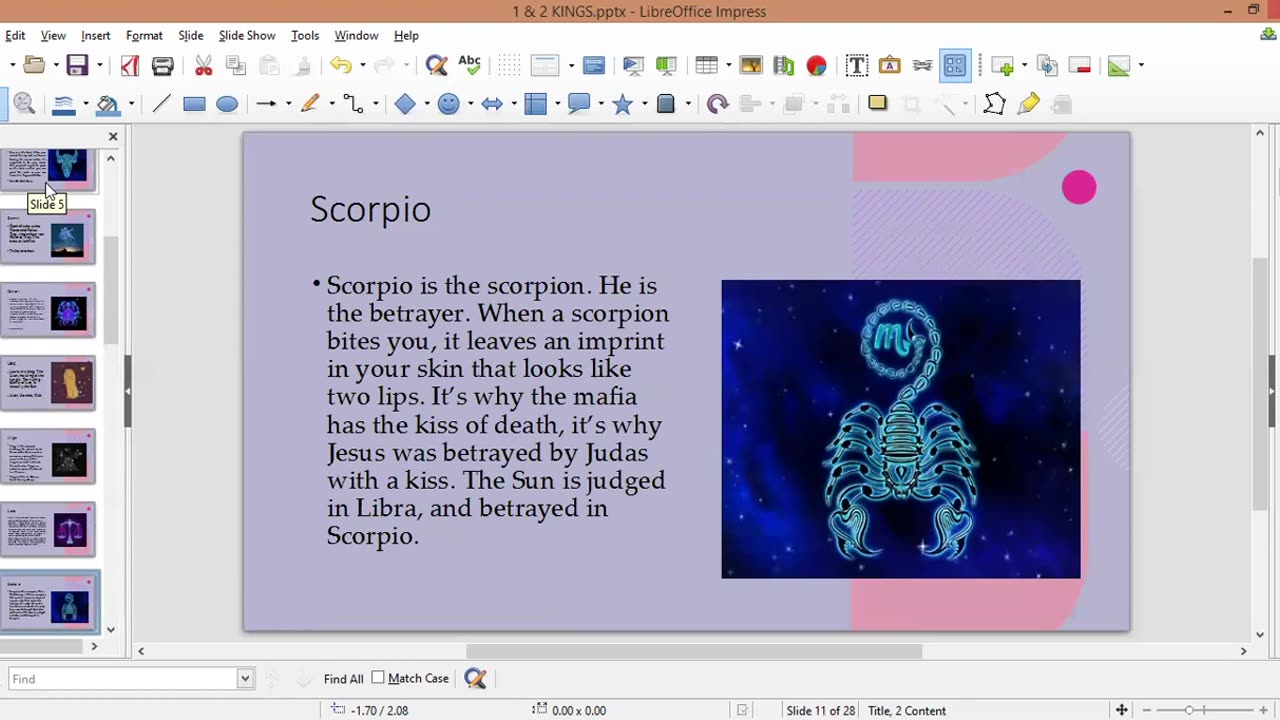Click the Line Color swatch icon
This screenshot has height=720, width=1280.
pyautogui.click(x=64, y=104)
